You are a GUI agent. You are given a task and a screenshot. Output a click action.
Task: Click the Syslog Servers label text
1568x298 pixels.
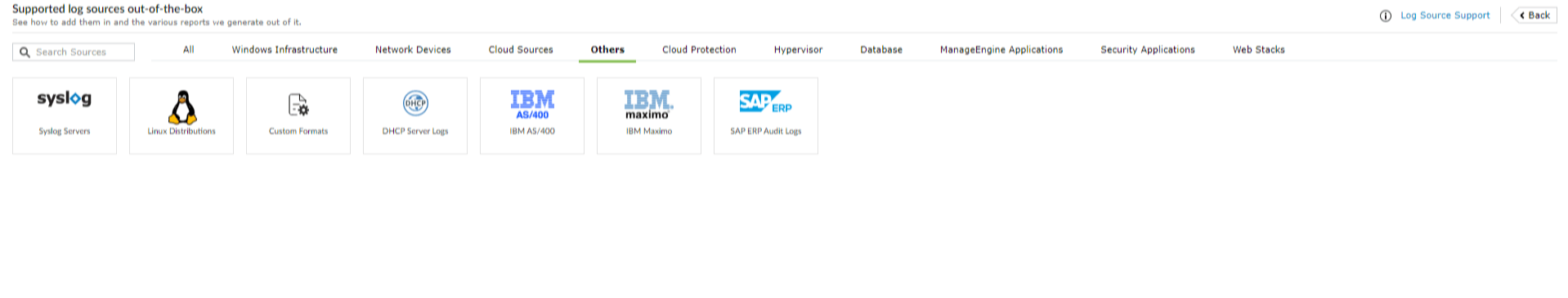[x=65, y=131]
